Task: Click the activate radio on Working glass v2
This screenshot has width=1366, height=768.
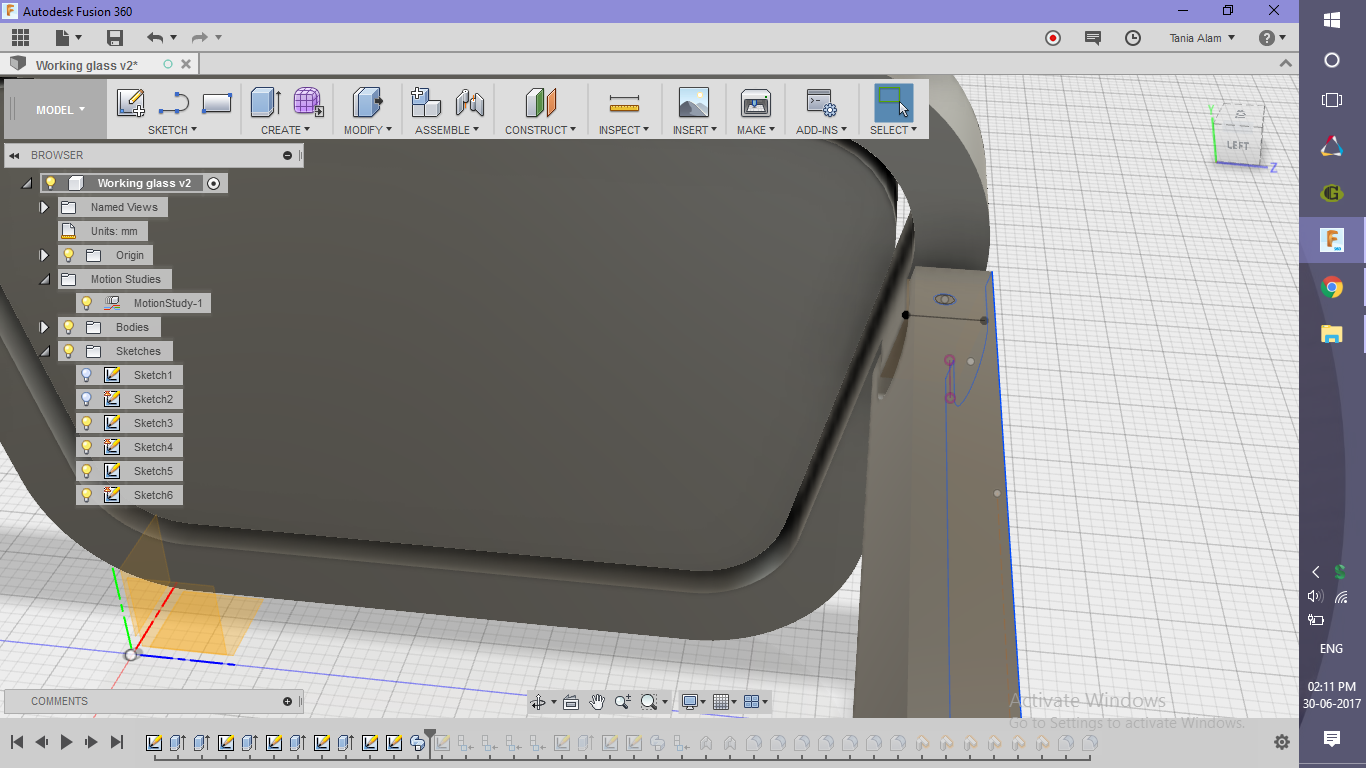Action: point(213,183)
